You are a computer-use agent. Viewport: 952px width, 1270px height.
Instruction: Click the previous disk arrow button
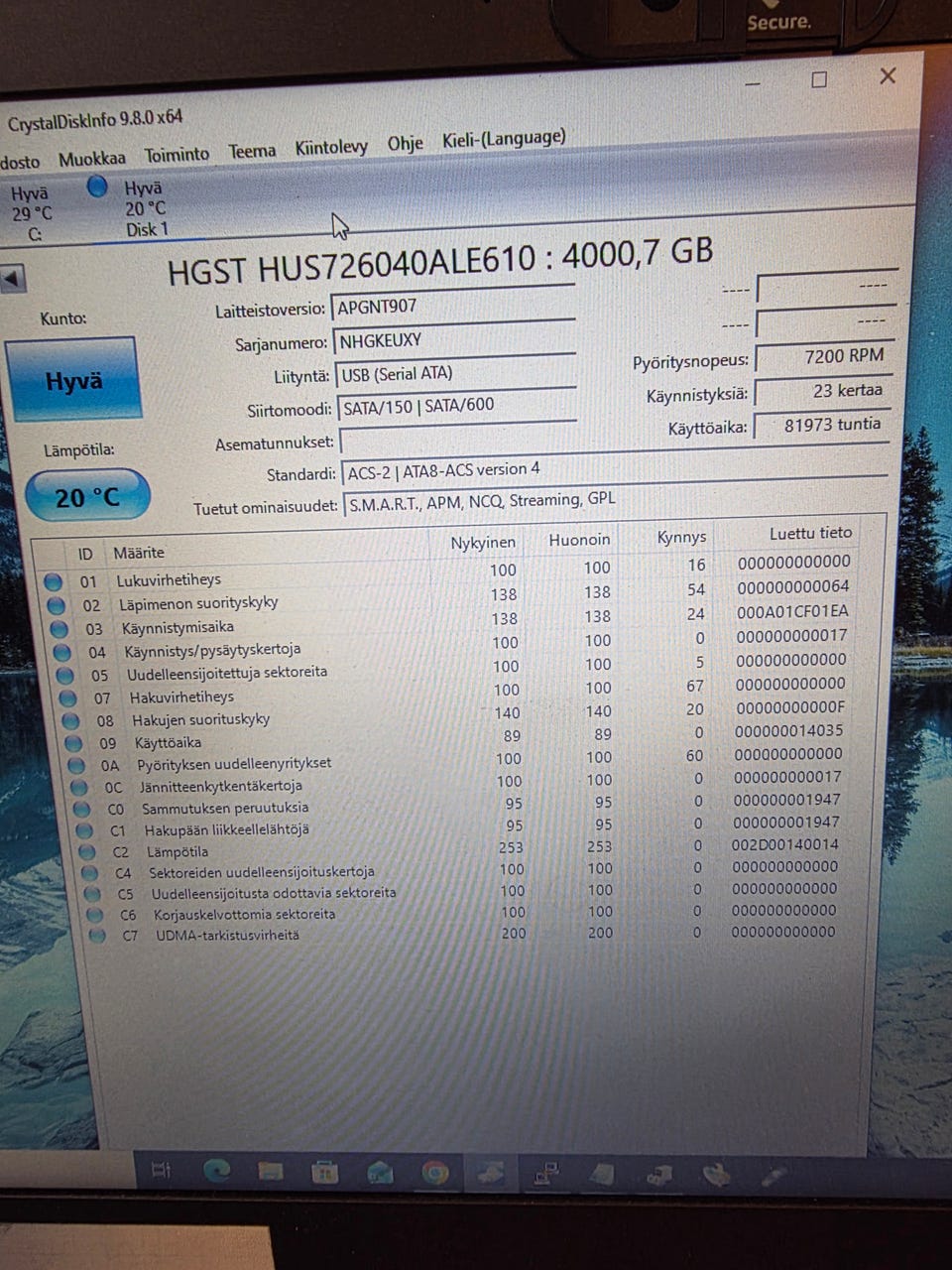[x=12, y=279]
